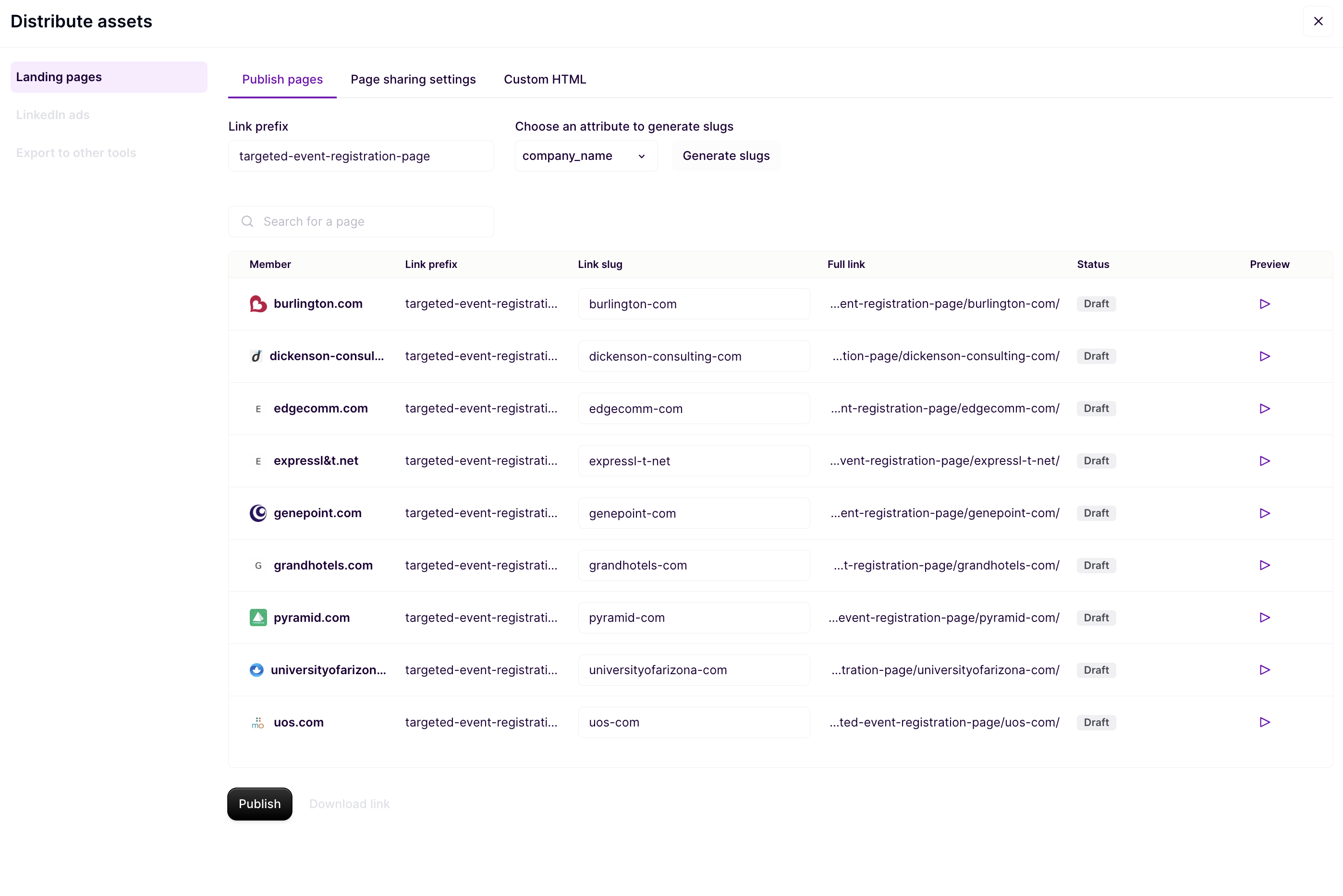This screenshot has width=1343, height=896.
Task: Preview the dickenson-consulting landing page
Action: click(1264, 356)
